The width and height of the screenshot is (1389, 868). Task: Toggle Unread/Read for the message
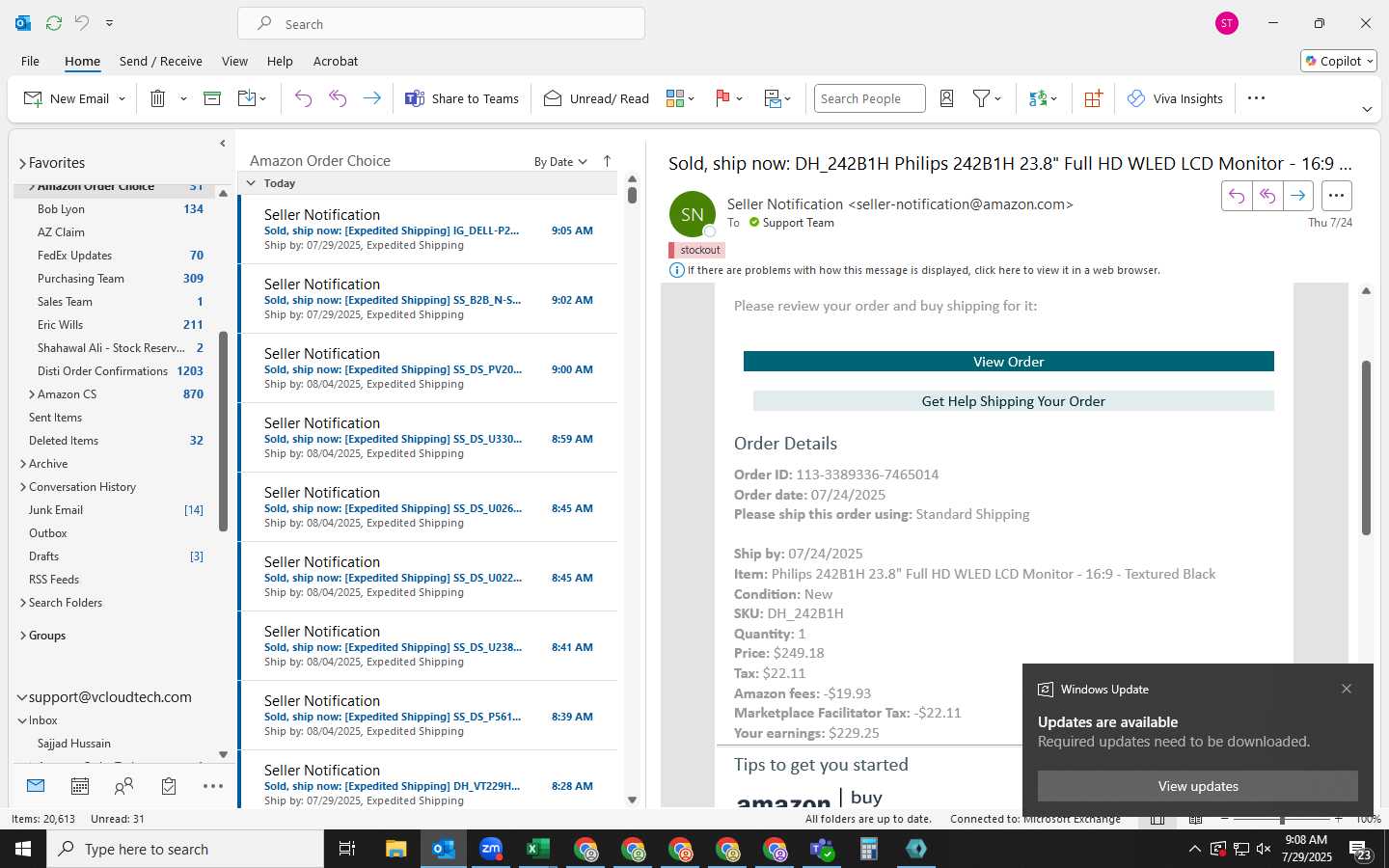click(x=596, y=98)
